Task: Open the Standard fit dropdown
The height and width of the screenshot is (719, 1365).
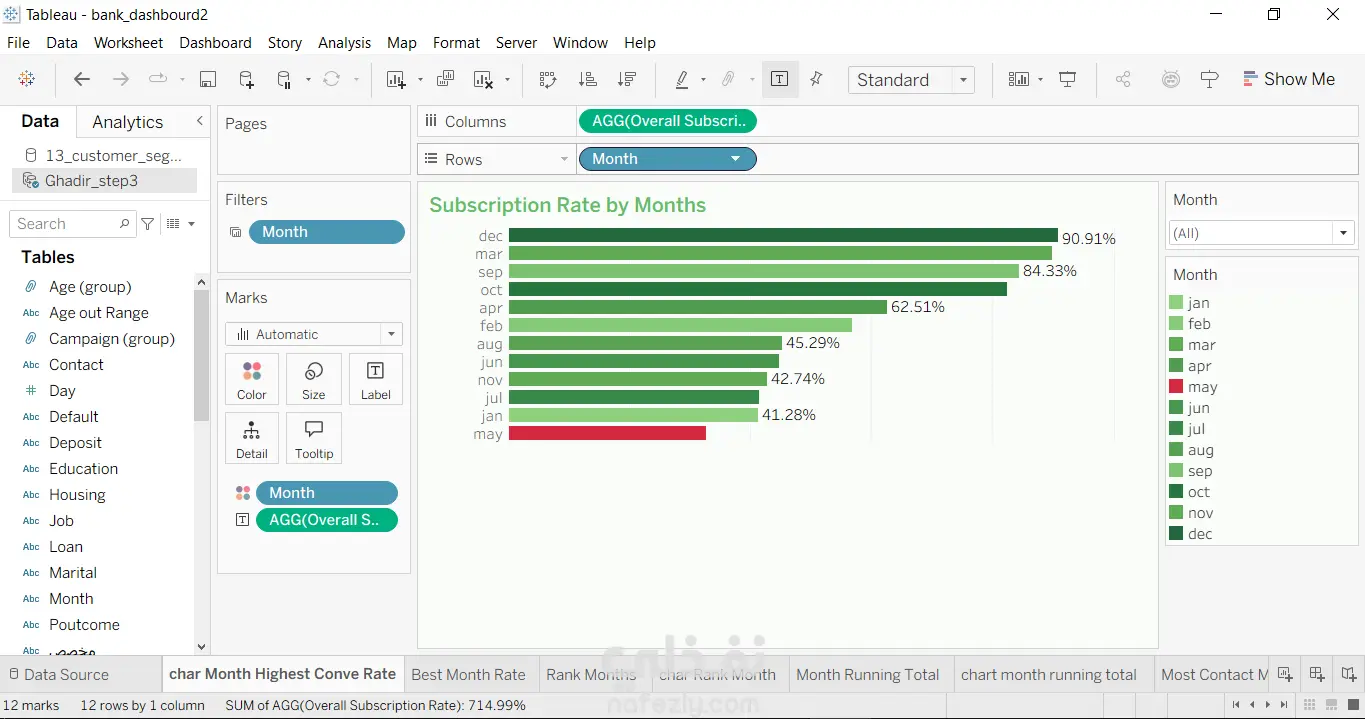Action: click(x=911, y=80)
